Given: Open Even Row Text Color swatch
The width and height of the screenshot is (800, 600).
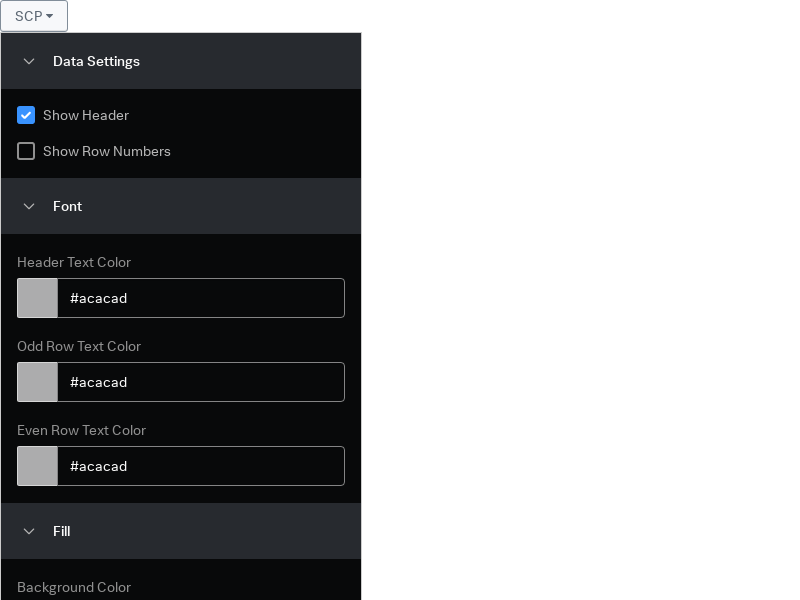Looking at the screenshot, I should [38, 466].
